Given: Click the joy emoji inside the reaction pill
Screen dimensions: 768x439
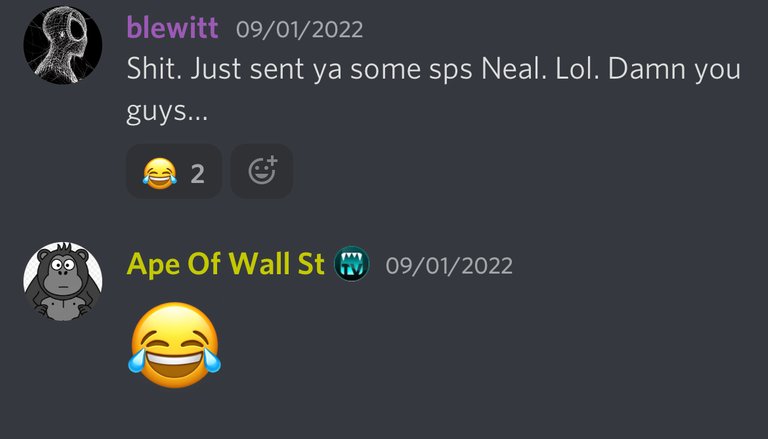Looking at the screenshot, I should click(160, 173).
